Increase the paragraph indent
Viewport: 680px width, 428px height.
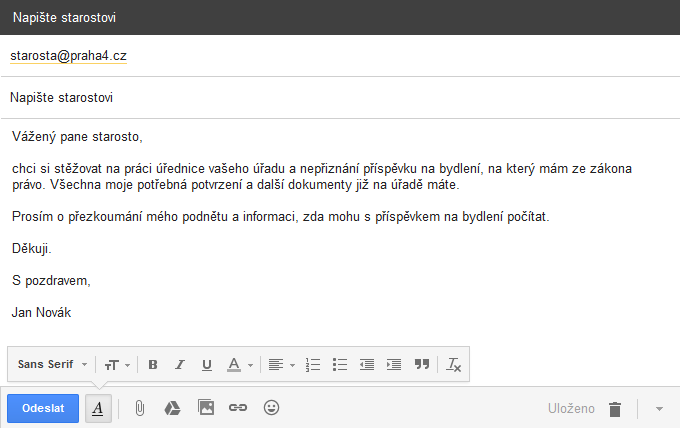(394, 365)
